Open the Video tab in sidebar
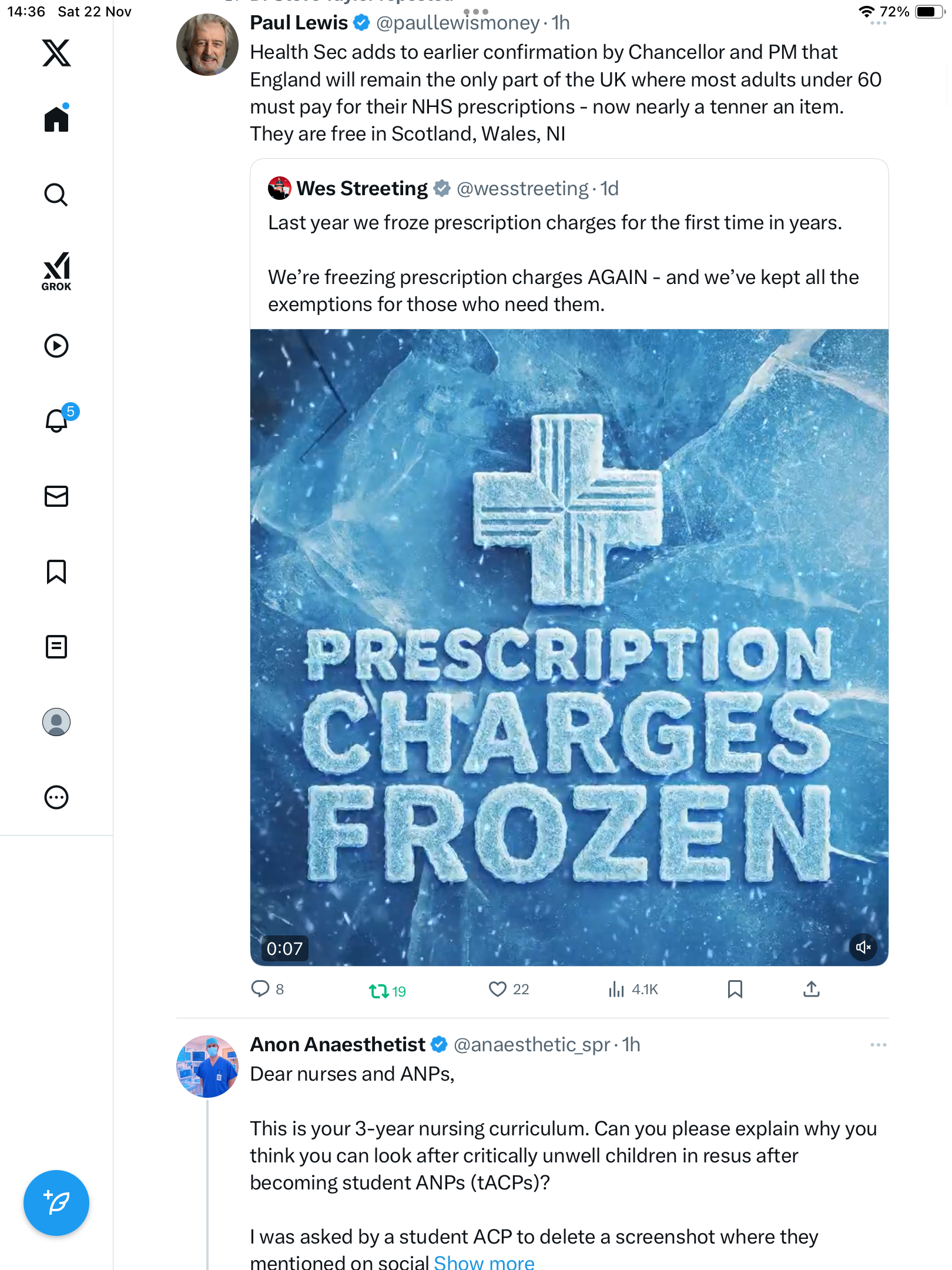This screenshot has height=1270, width=952. pyautogui.click(x=56, y=346)
